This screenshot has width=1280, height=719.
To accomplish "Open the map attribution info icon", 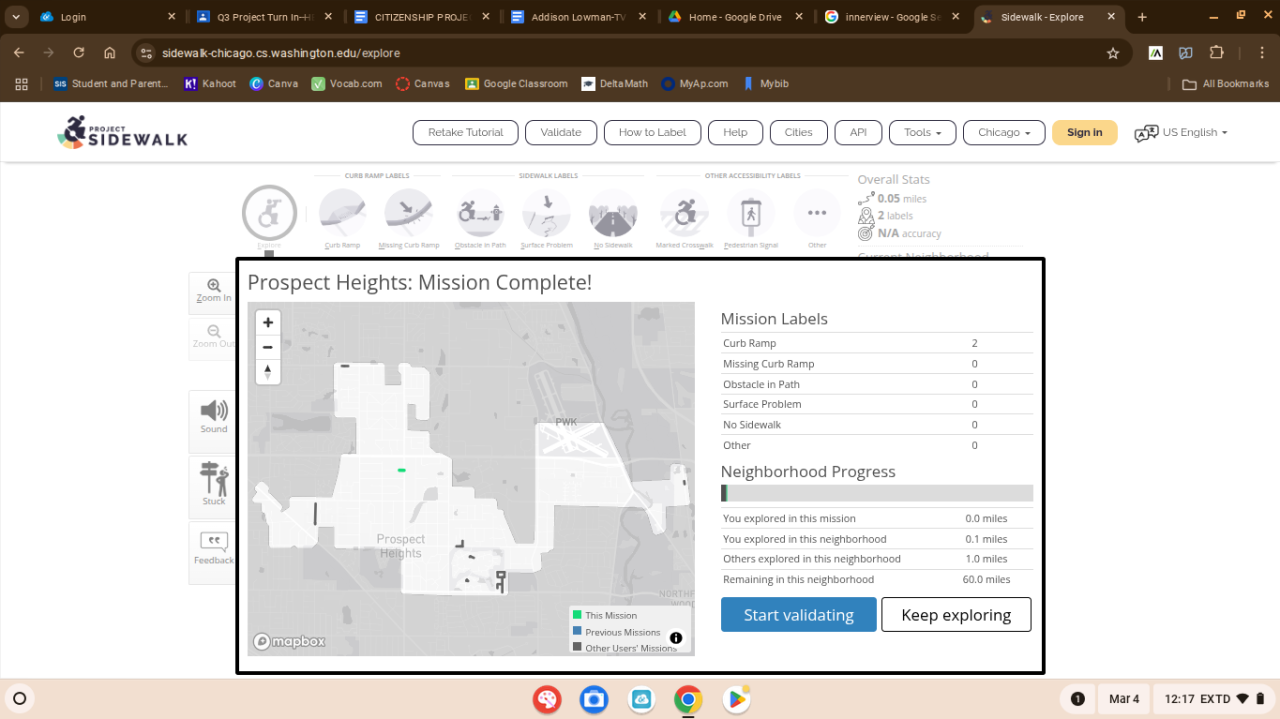I will [676, 638].
